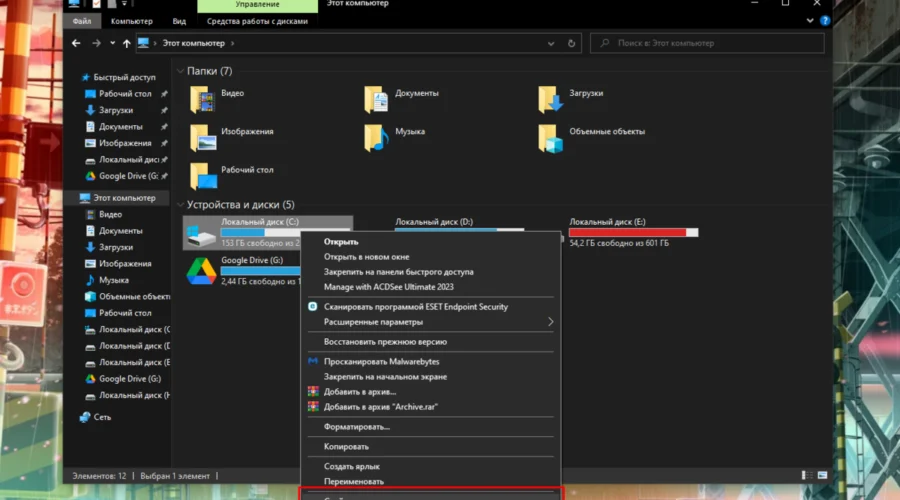Click Этот компьютер in the address bar
The image size is (900, 500).
click(193, 43)
